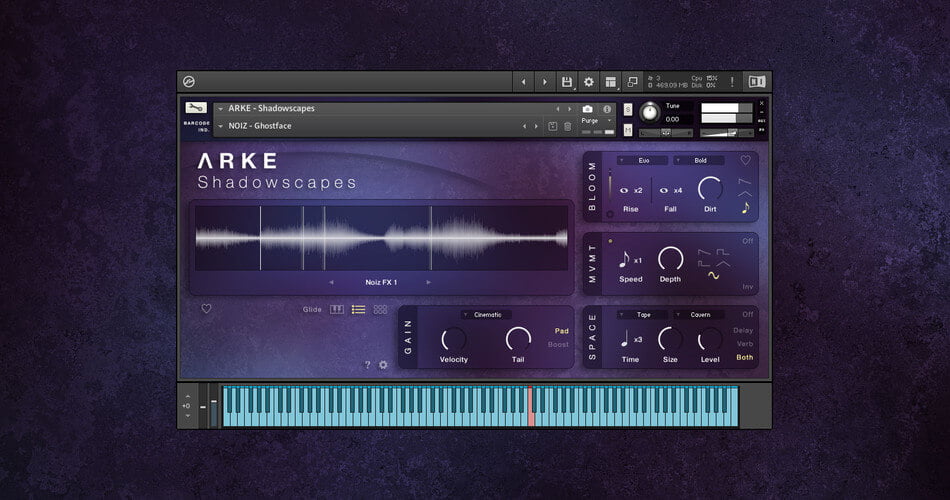The width and height of the screenshot is (950, 500).
Task: Select previous NOIZ - Ghostface snapshot arrow
Action: pyautogui.click(x=525, y=126)
